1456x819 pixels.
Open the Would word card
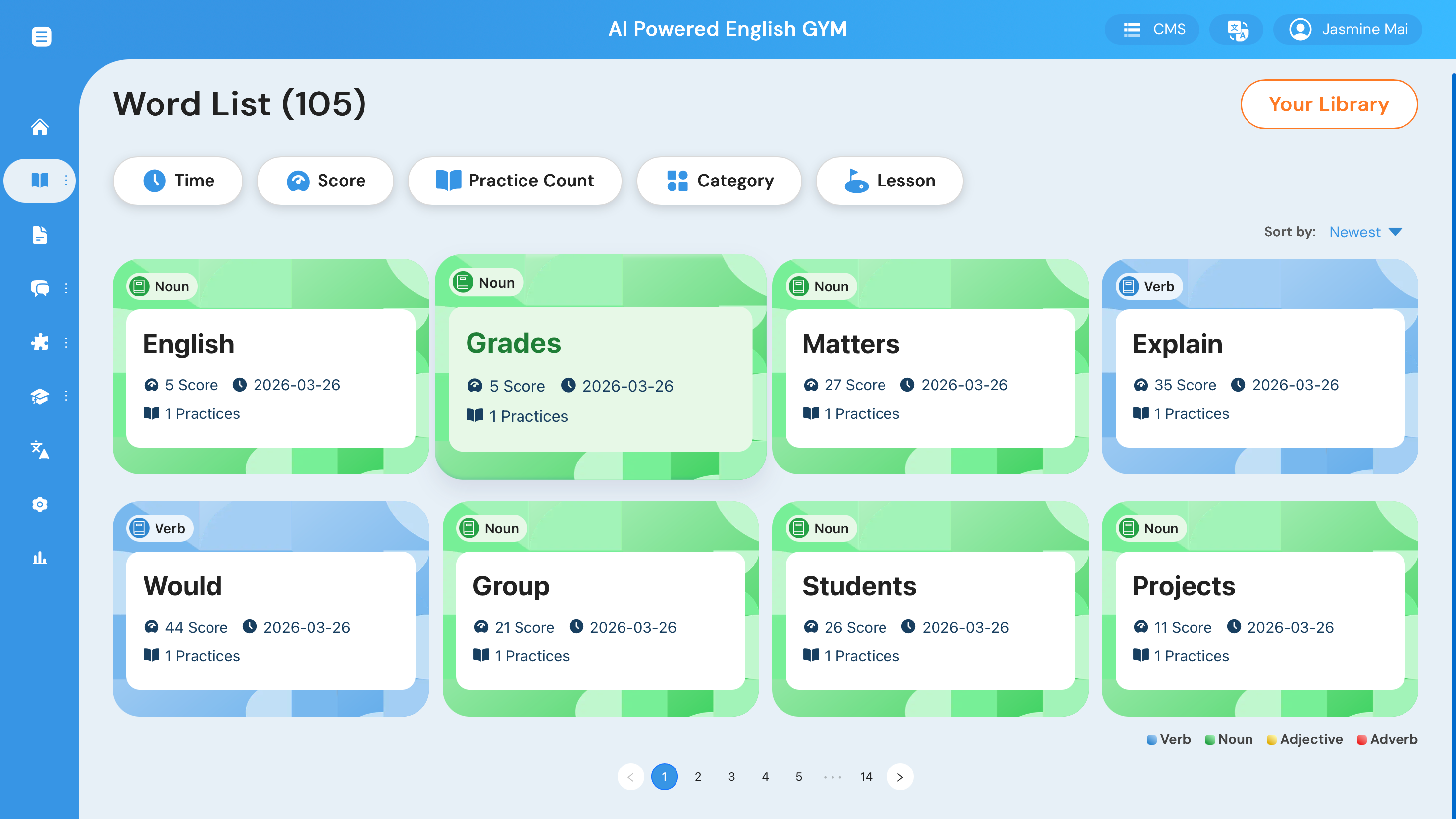click(271, 609)
